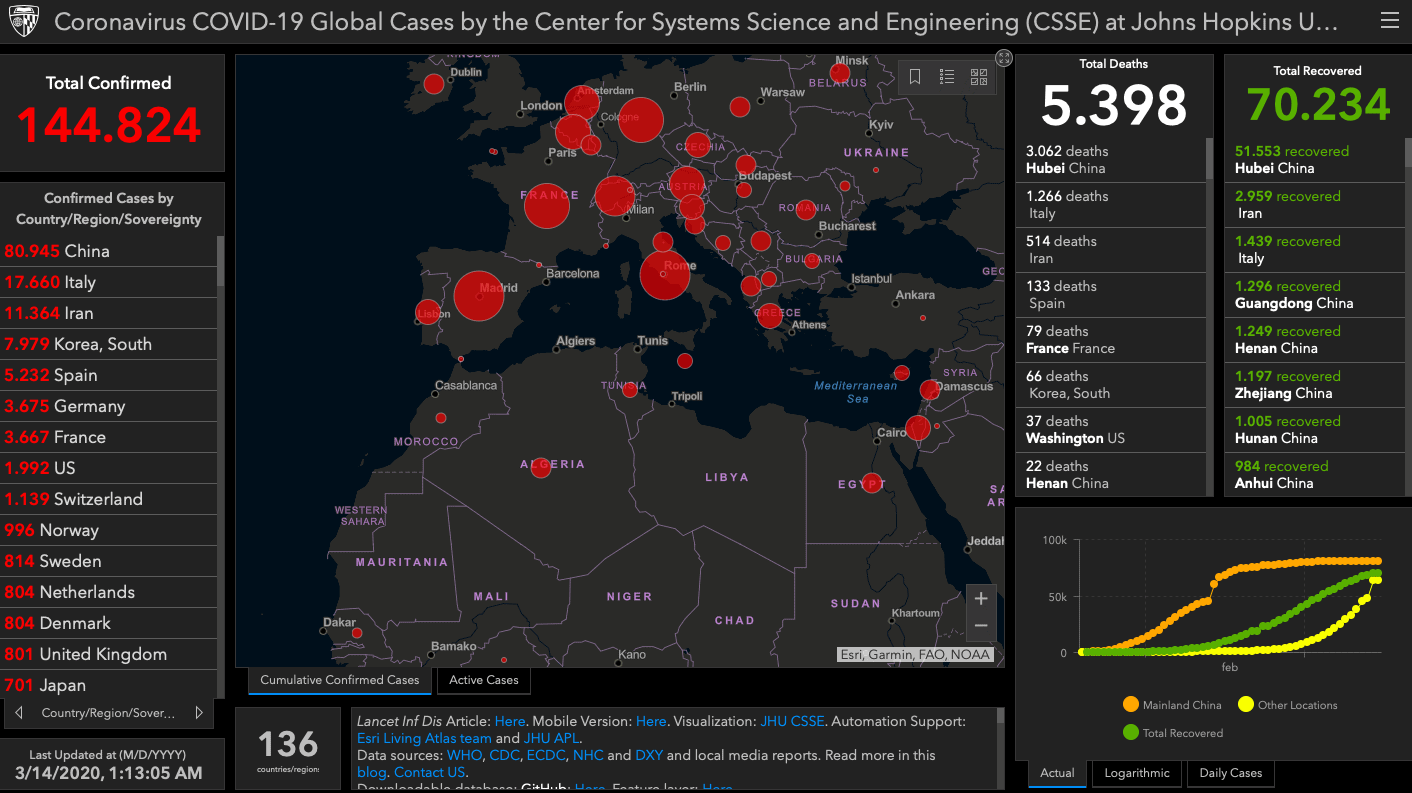Open the CDC data source link
Viewport: 1412px width, 793px height.
point(505,755)
